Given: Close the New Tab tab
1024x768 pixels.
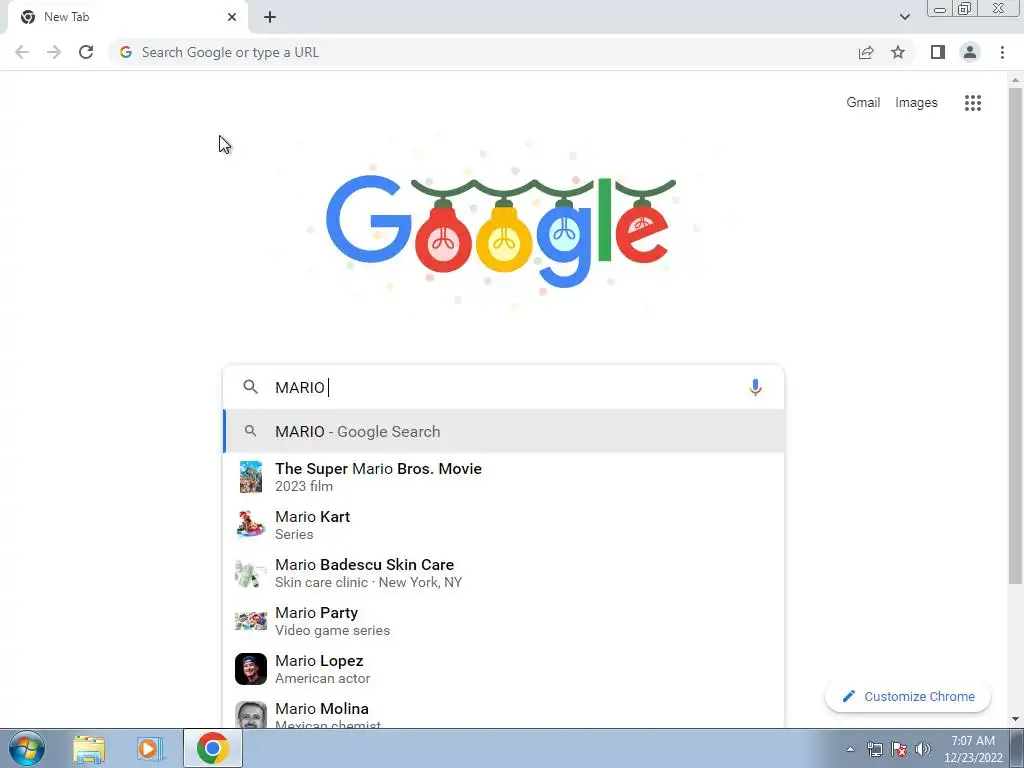Looking at the screenshot, I should (x=232, y=17).
